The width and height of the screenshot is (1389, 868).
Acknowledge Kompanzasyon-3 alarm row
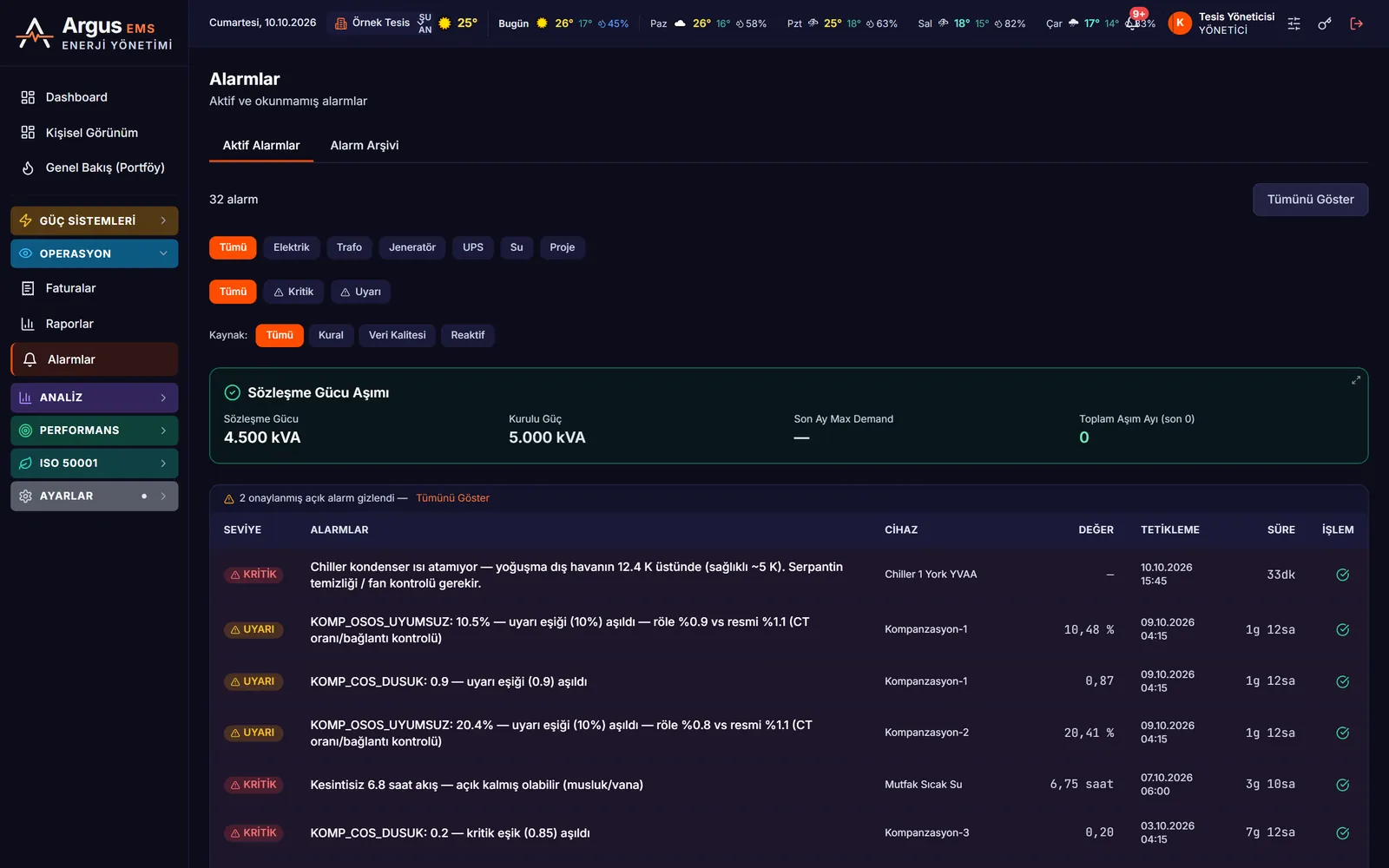point(1342,833)
